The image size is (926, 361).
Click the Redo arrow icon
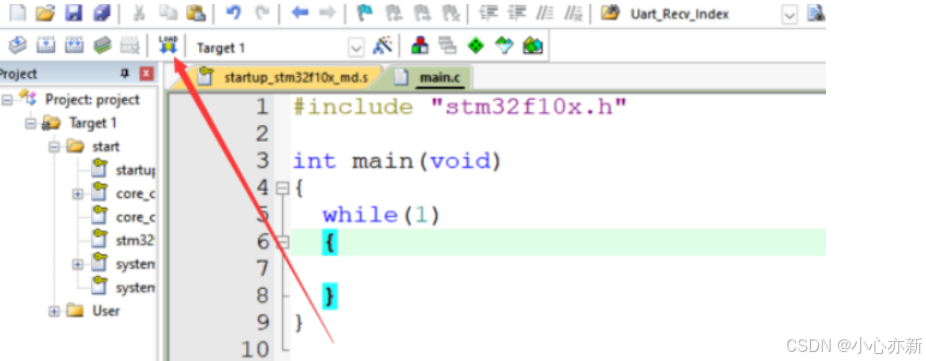(262, 12)
